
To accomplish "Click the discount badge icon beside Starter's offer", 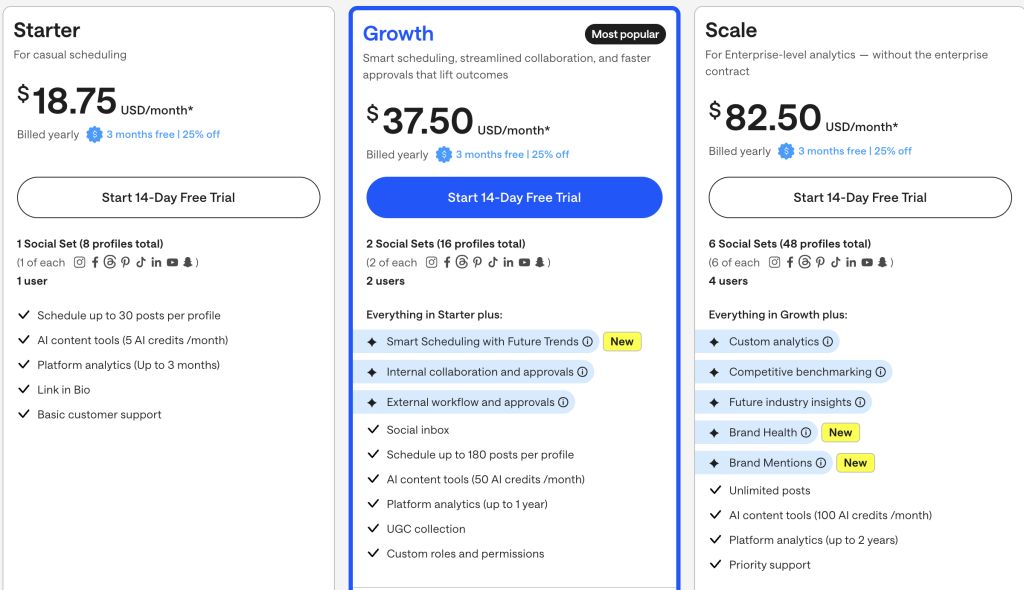I will 94,134.
